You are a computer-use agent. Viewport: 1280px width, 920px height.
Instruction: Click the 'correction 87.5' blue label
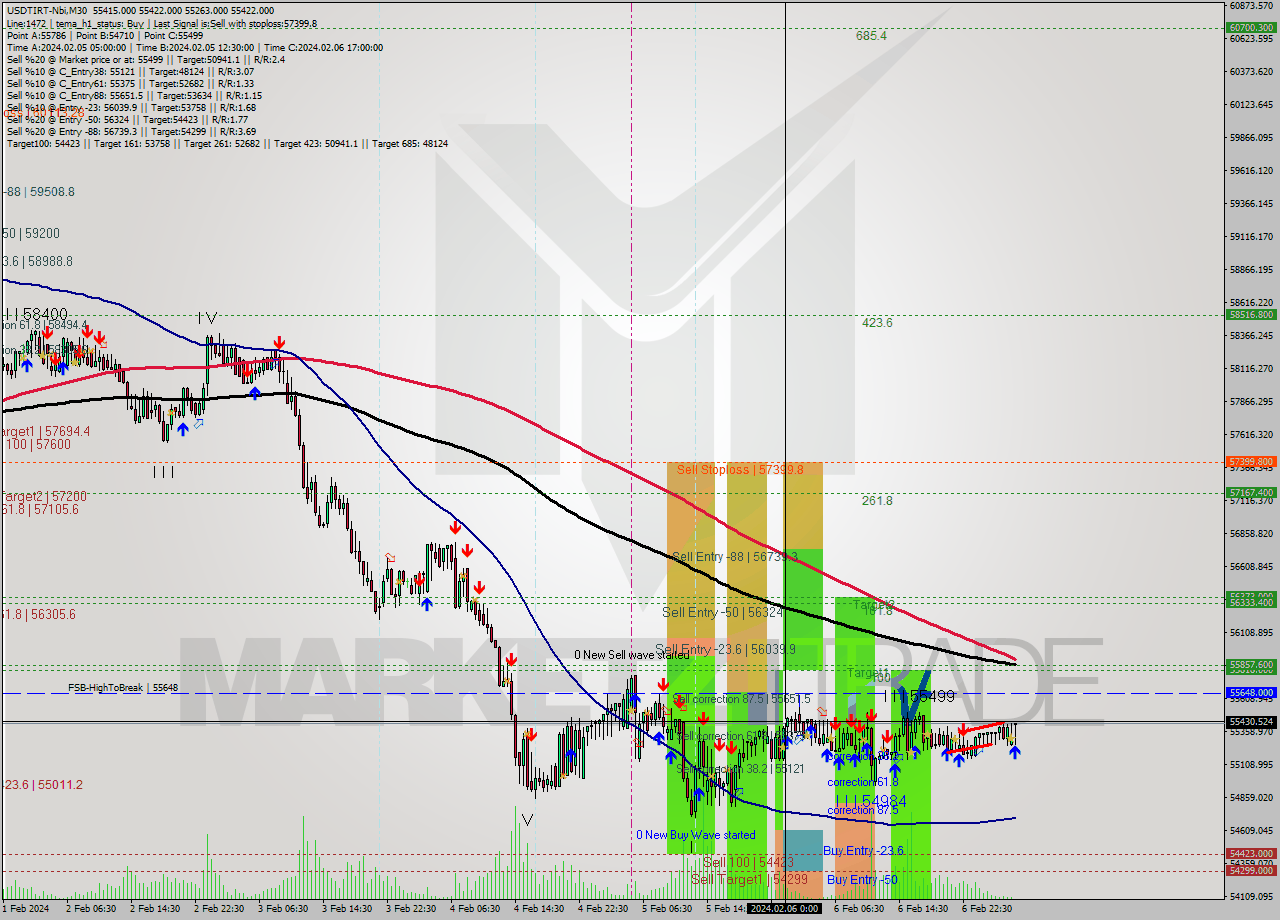click(862, 810)
